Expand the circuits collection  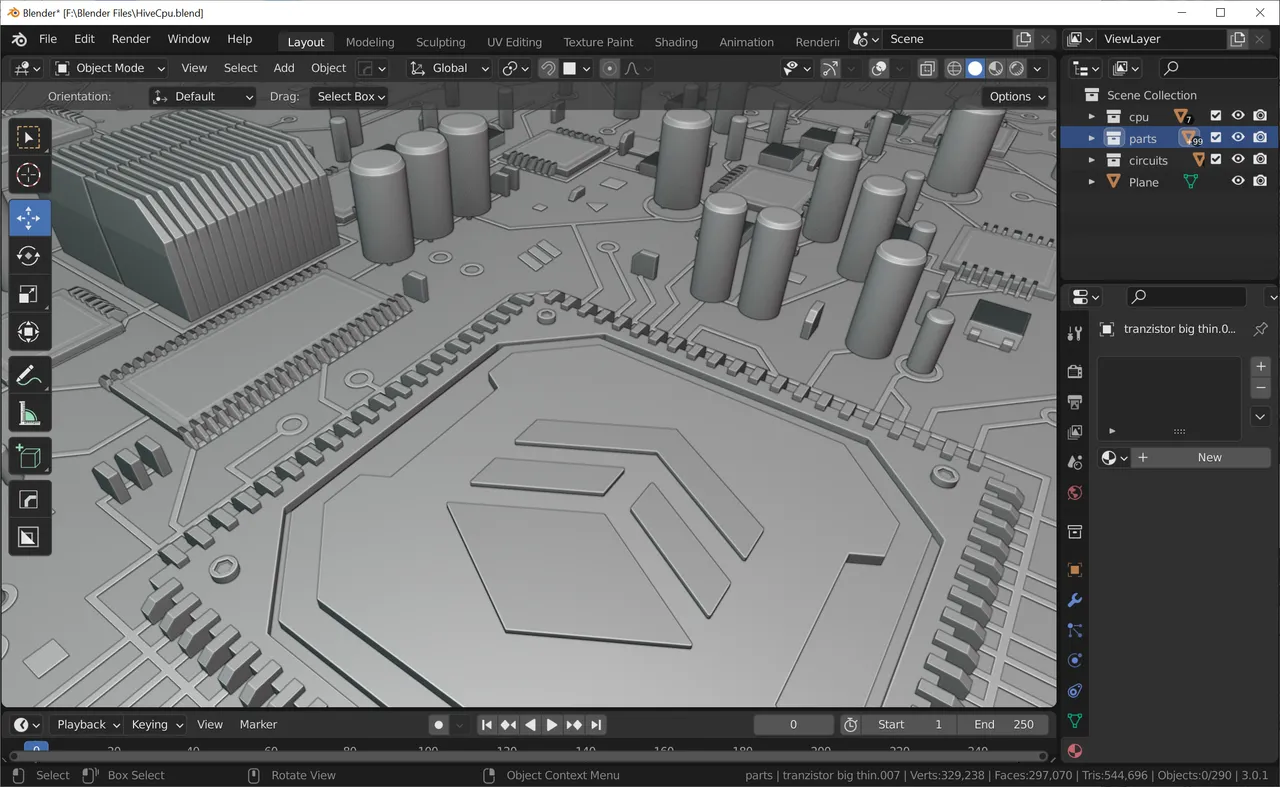click(1091, 160)
